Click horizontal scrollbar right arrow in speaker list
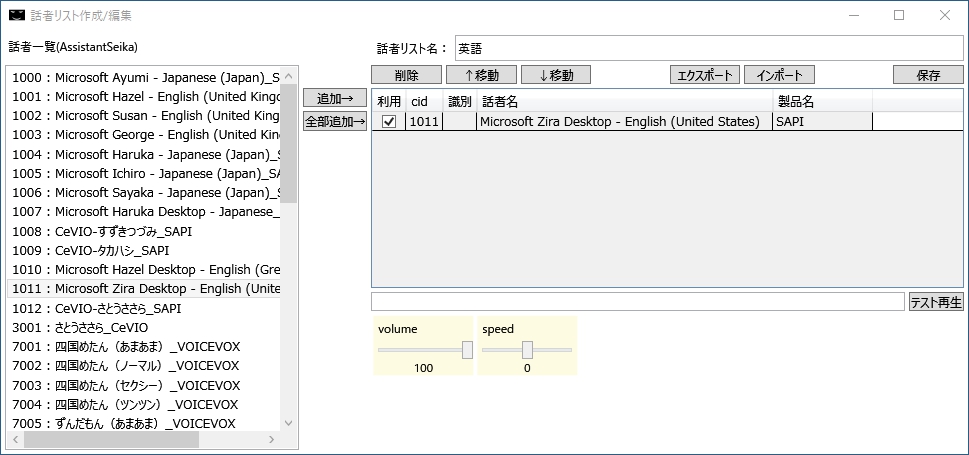 tap(272, 440)
